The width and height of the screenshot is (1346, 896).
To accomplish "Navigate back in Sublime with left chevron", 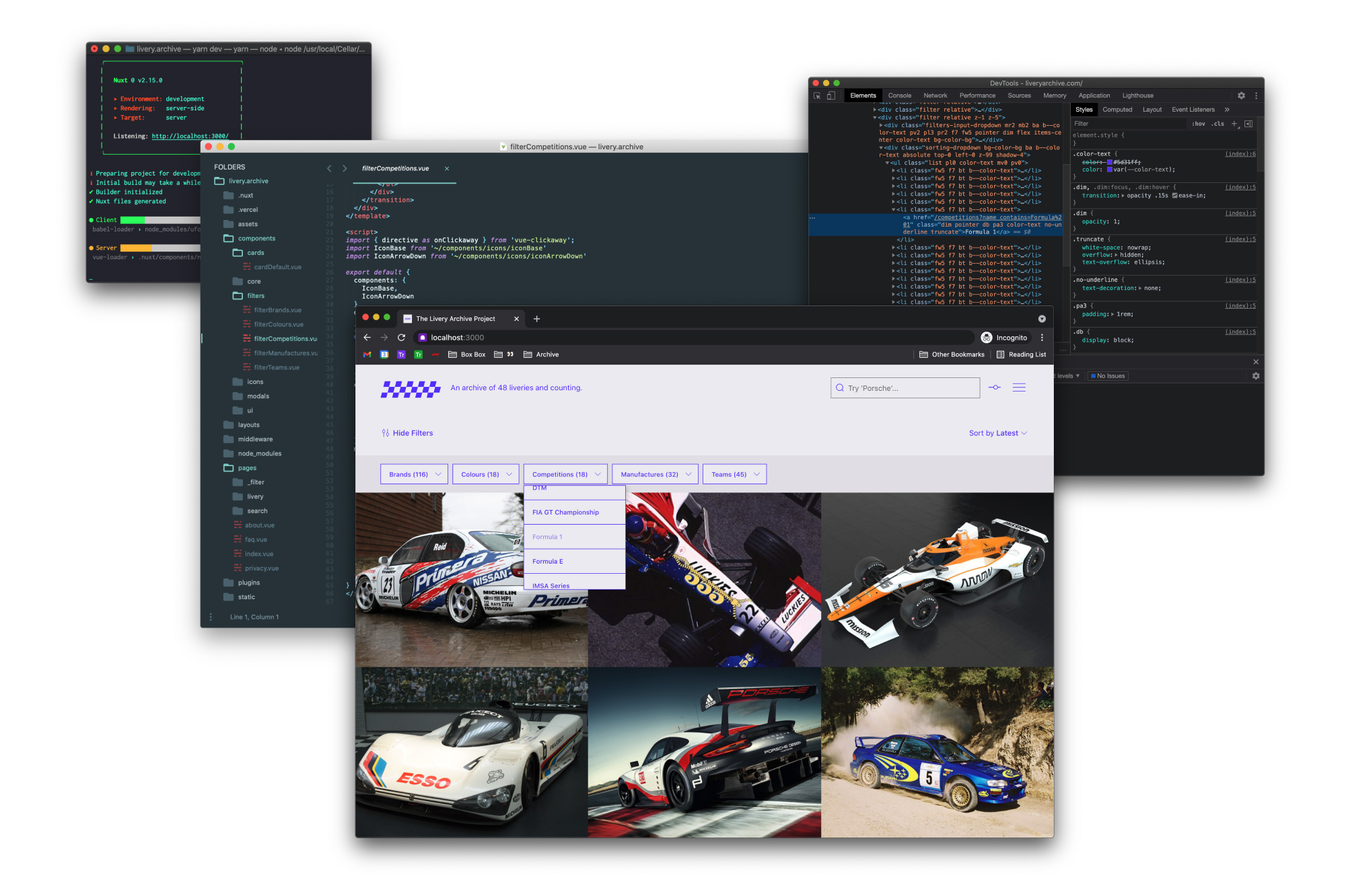I will tap(329, 168).
